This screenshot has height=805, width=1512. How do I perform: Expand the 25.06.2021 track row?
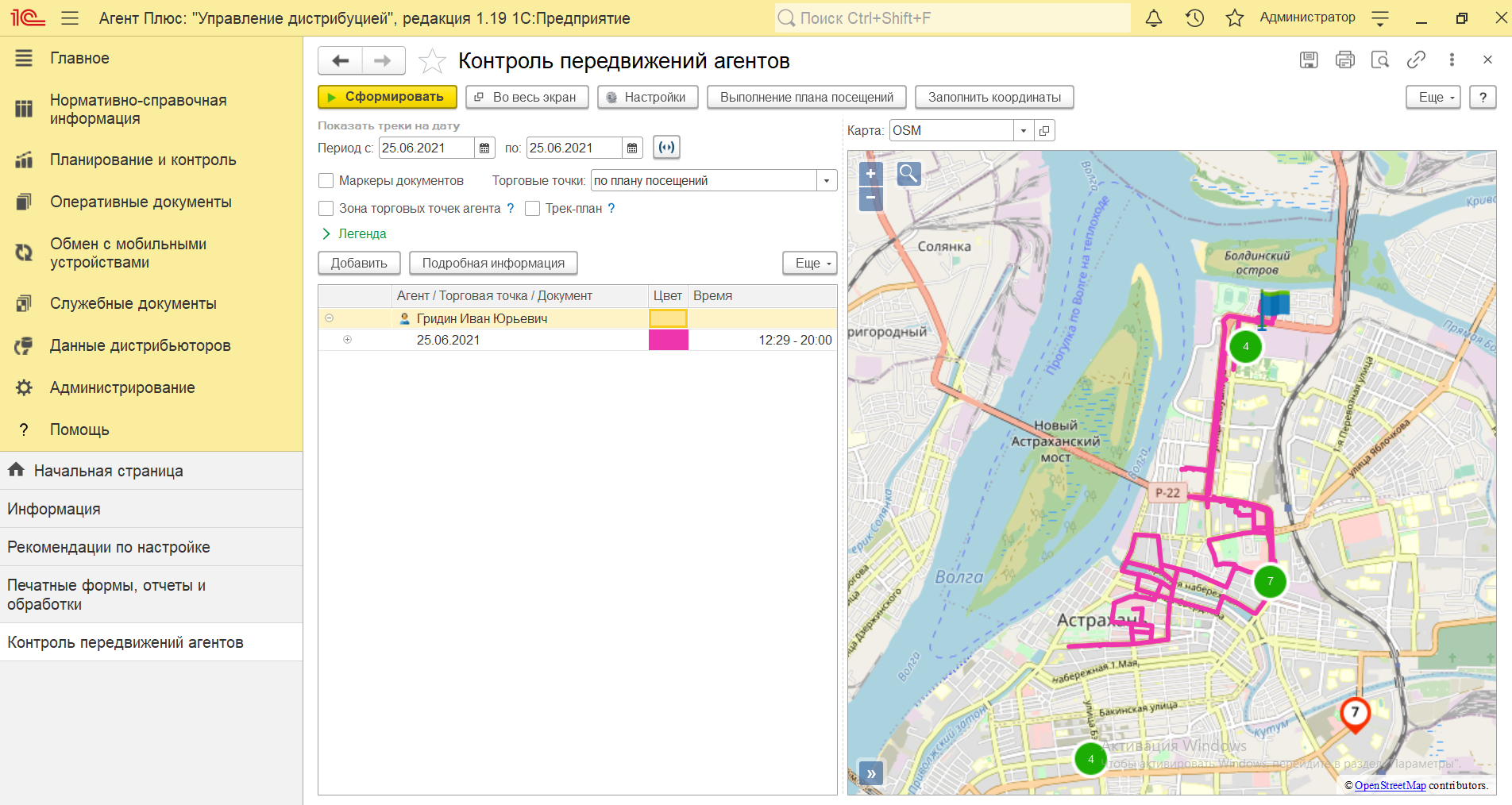coord(347,340)
